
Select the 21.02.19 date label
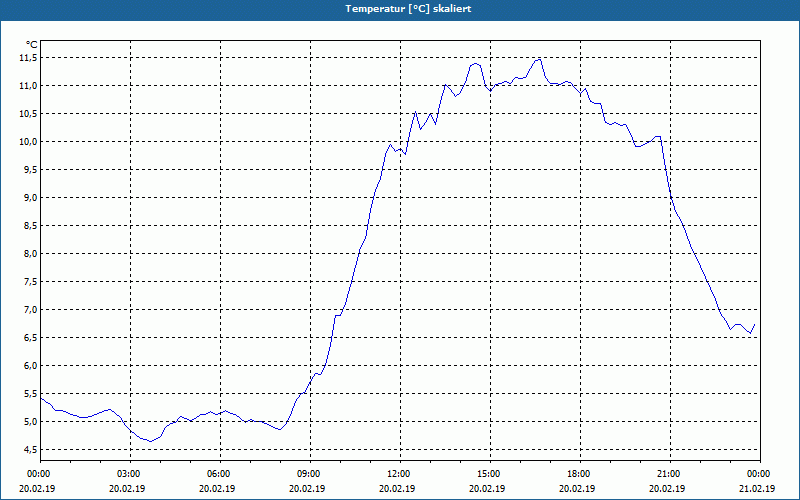pyautogui.click(x=758, y=489)
